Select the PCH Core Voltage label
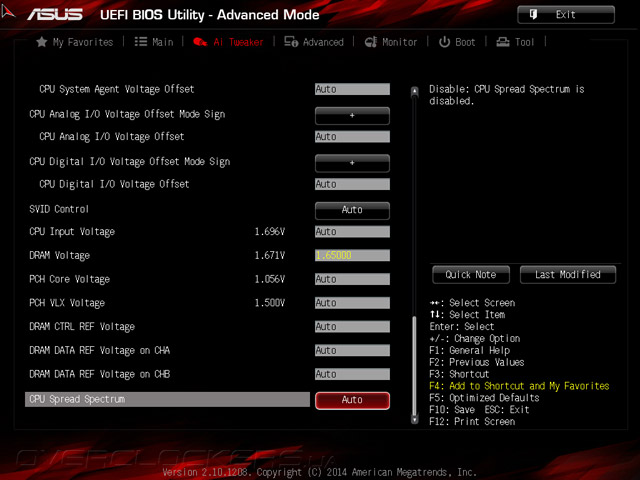The height and width of the screenshot is (480, 640). point(69,280)
